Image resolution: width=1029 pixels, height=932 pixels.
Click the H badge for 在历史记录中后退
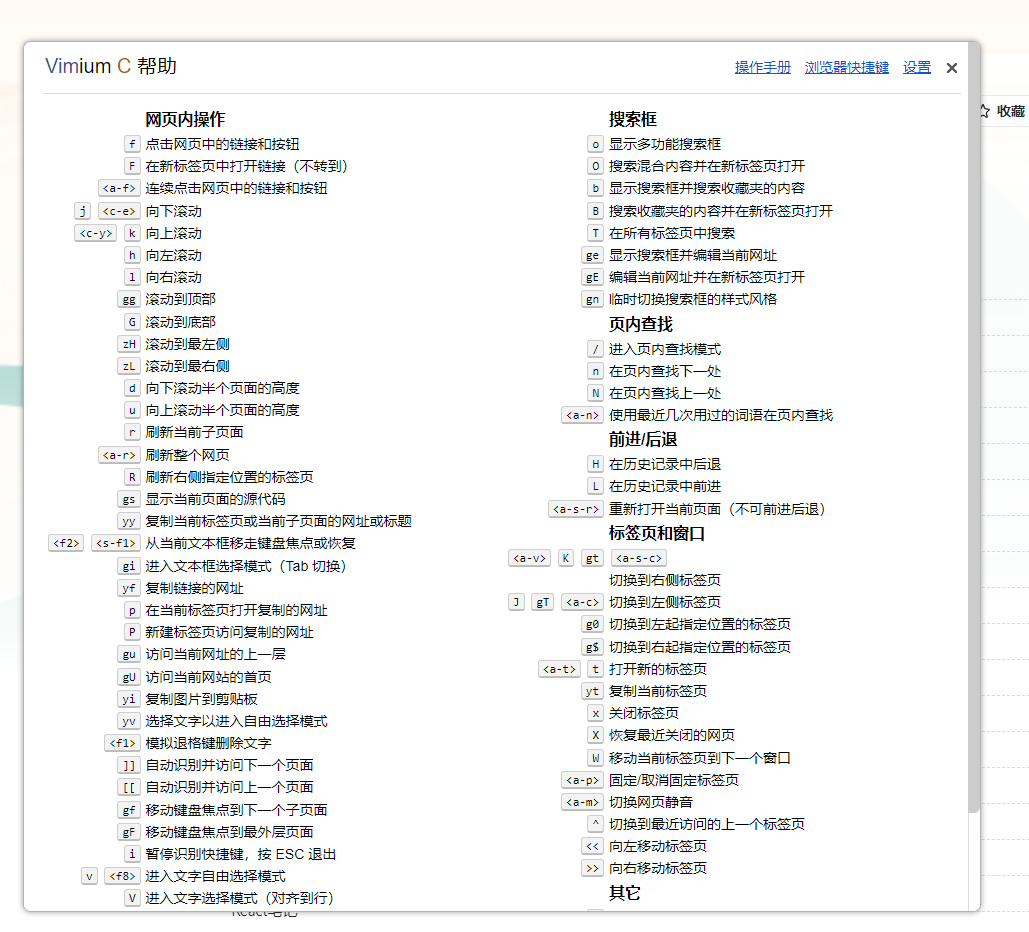coord(595,463)
